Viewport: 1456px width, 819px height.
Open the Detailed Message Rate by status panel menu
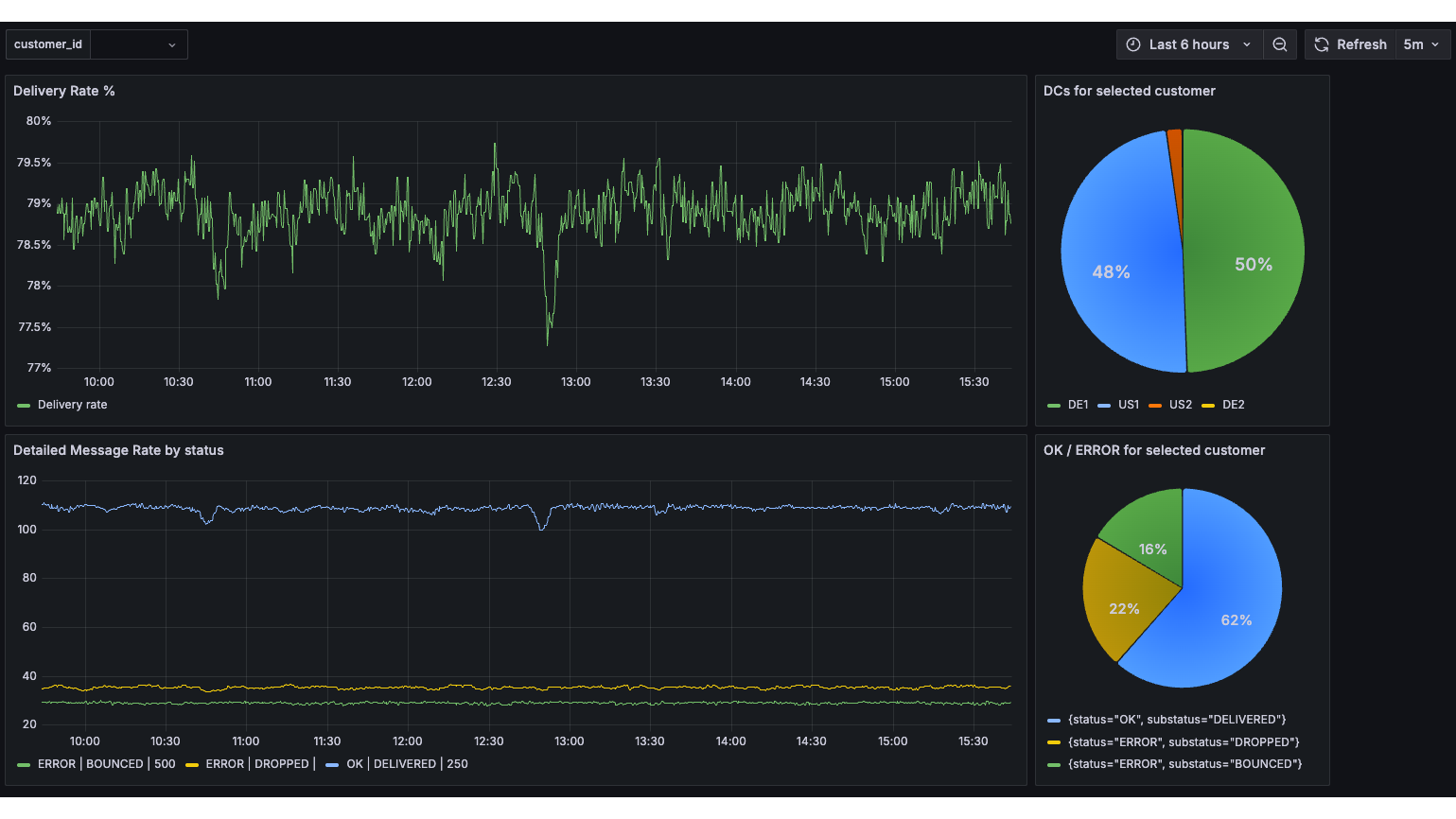119,450
